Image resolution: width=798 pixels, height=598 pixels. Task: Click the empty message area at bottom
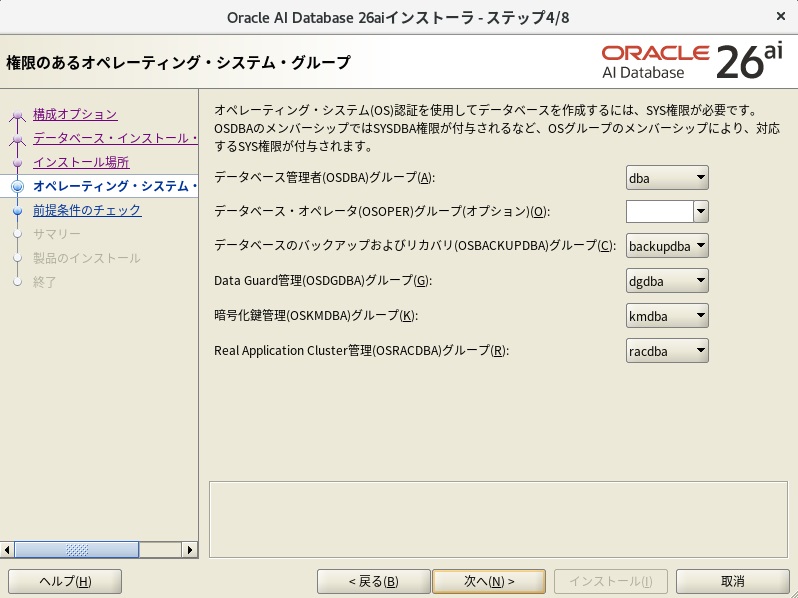(498, 520)
